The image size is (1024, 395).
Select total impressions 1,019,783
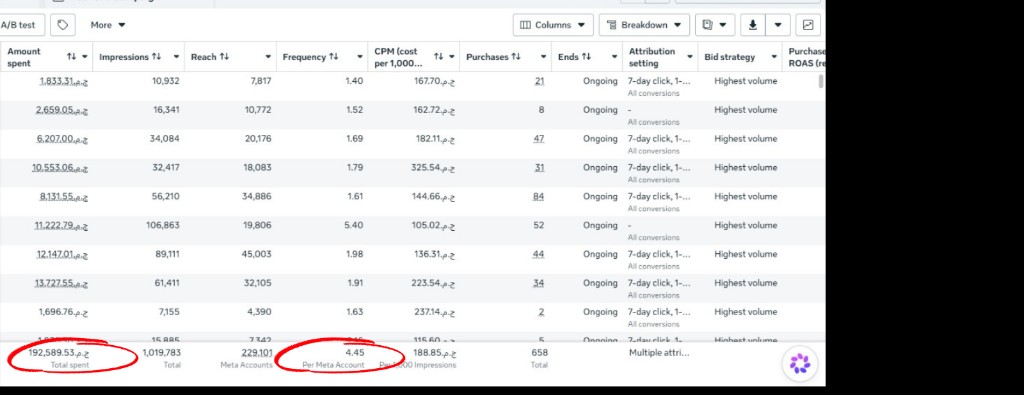pos(161,353)
